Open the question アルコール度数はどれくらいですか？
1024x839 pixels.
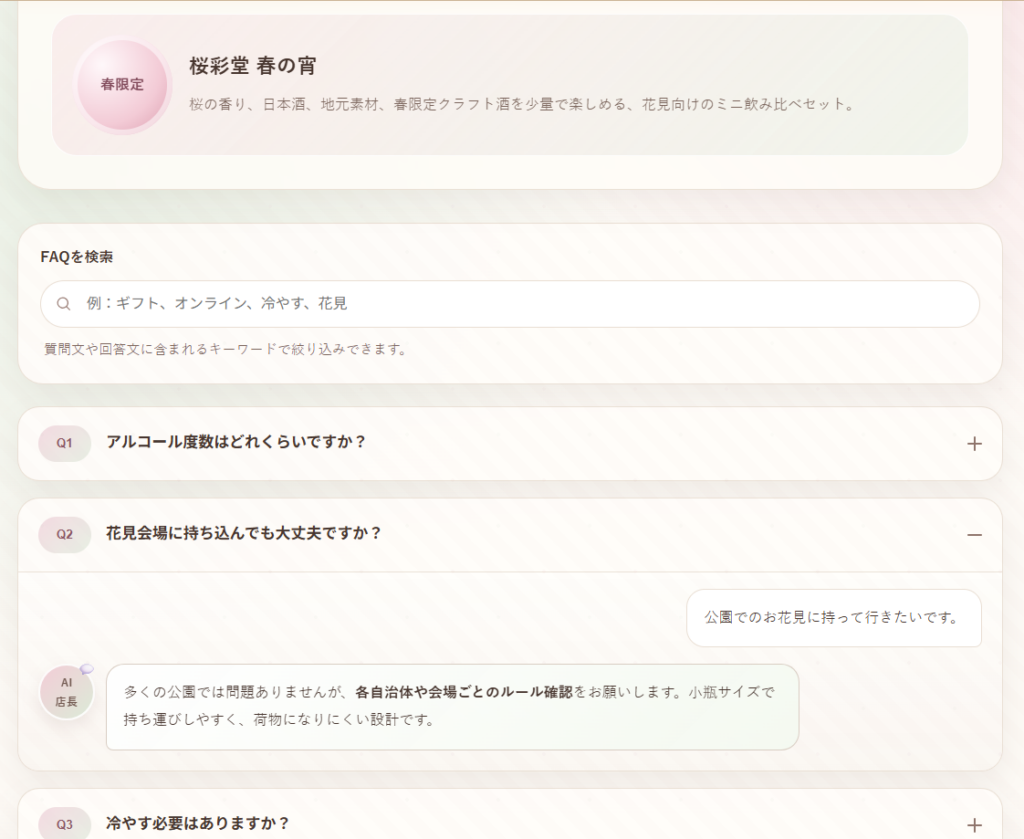tap(236, 442)
